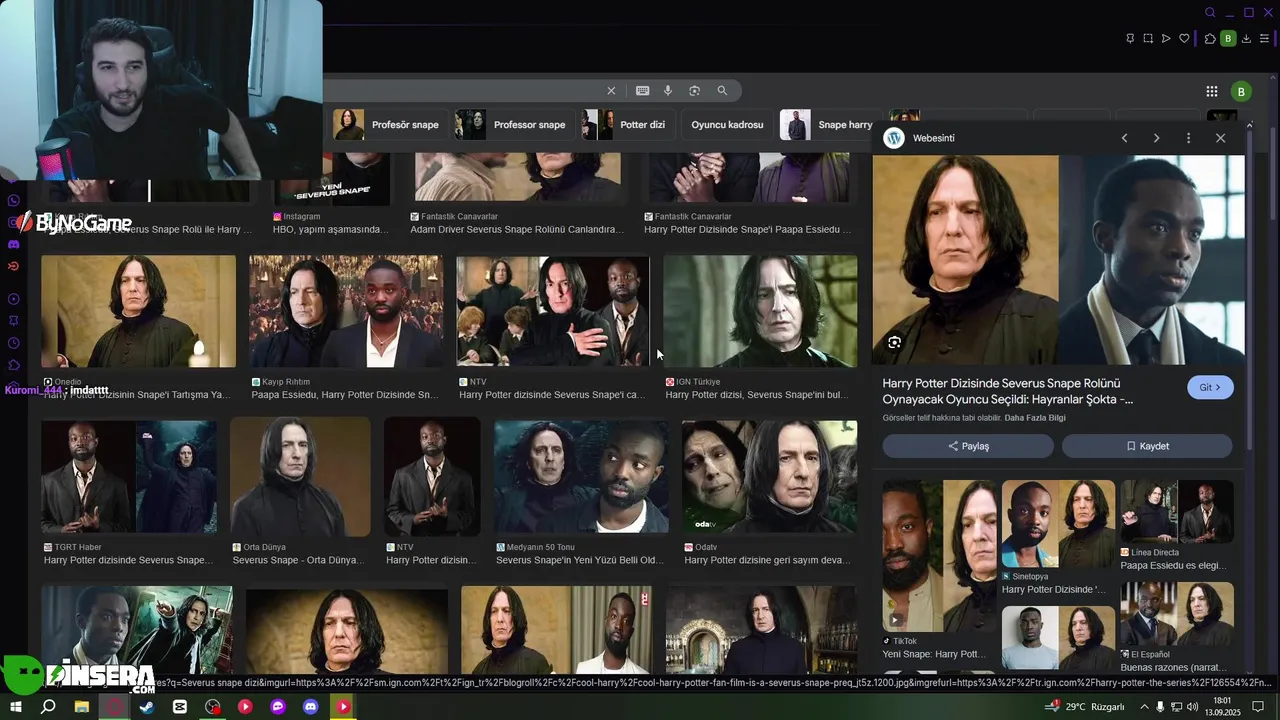Viewport: 1280px width, 720px height.
Task: Select the 'Profesör snape' filter chip
Action: tap(388, 125)
